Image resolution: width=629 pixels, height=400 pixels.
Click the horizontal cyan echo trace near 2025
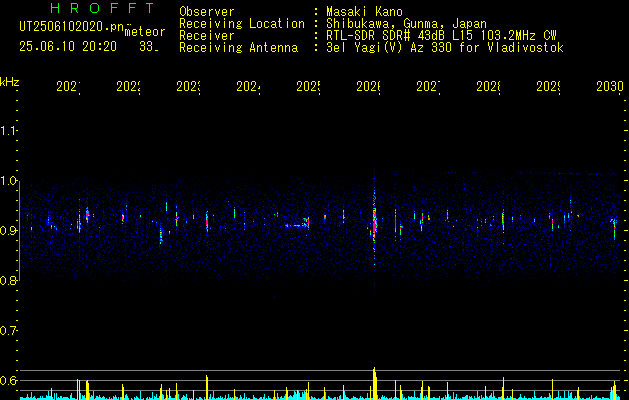tap(296, 225)
